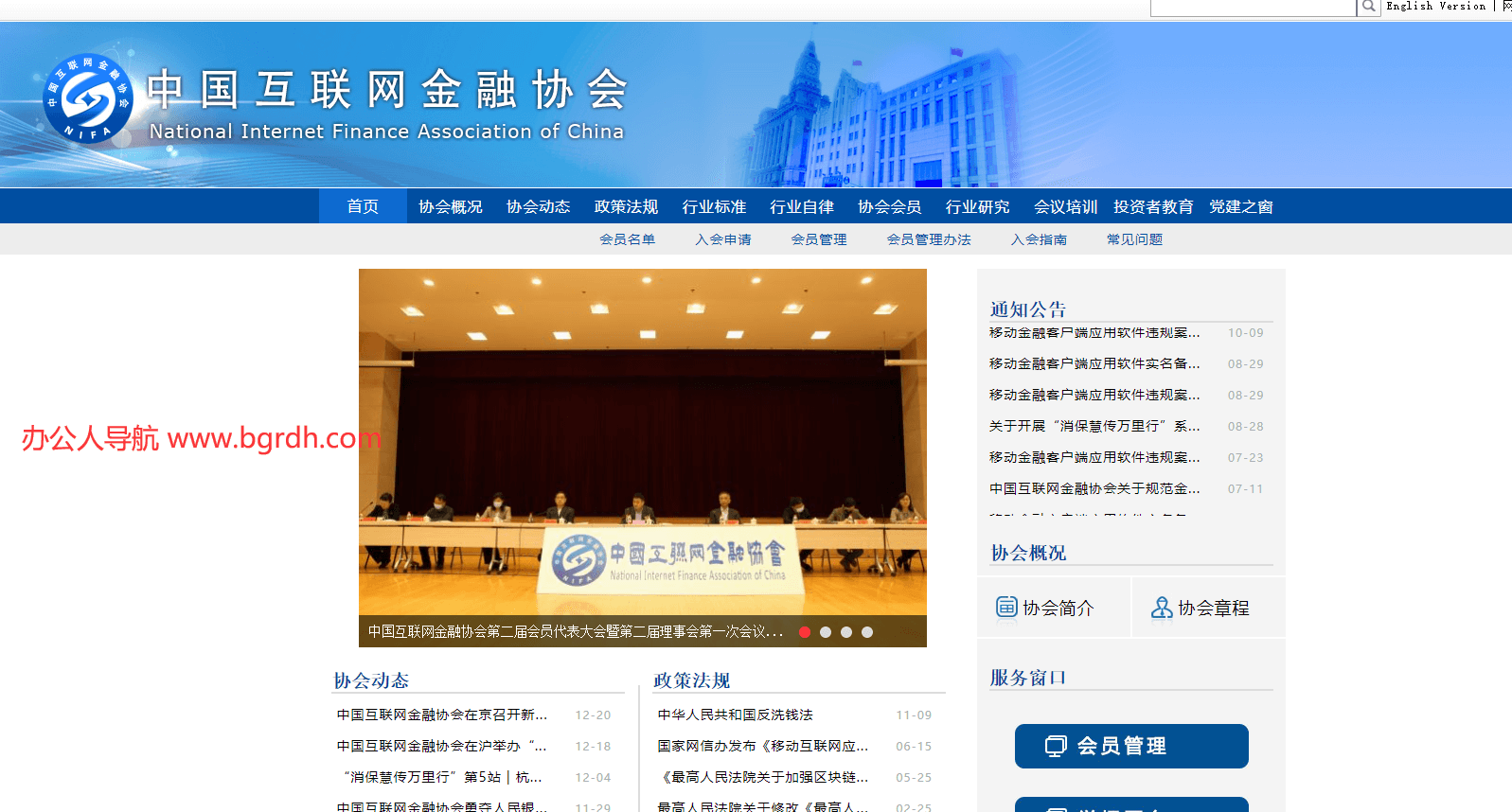Click the blue 会员管理 service button

tap(1131, 746)
